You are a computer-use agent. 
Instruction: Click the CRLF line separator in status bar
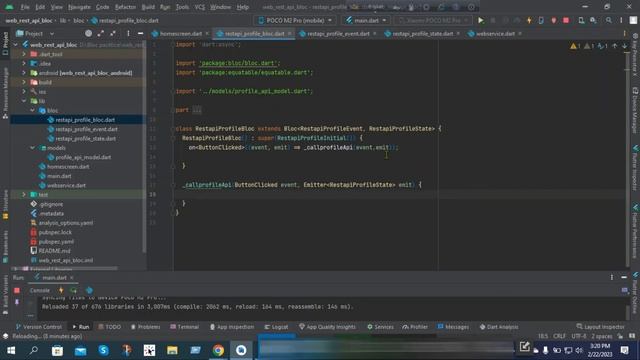pos(559,336)
